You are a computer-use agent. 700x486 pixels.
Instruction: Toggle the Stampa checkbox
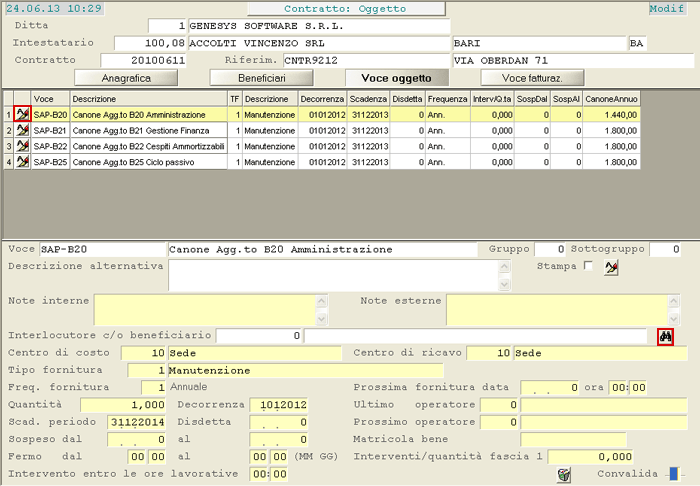[588, 266]
